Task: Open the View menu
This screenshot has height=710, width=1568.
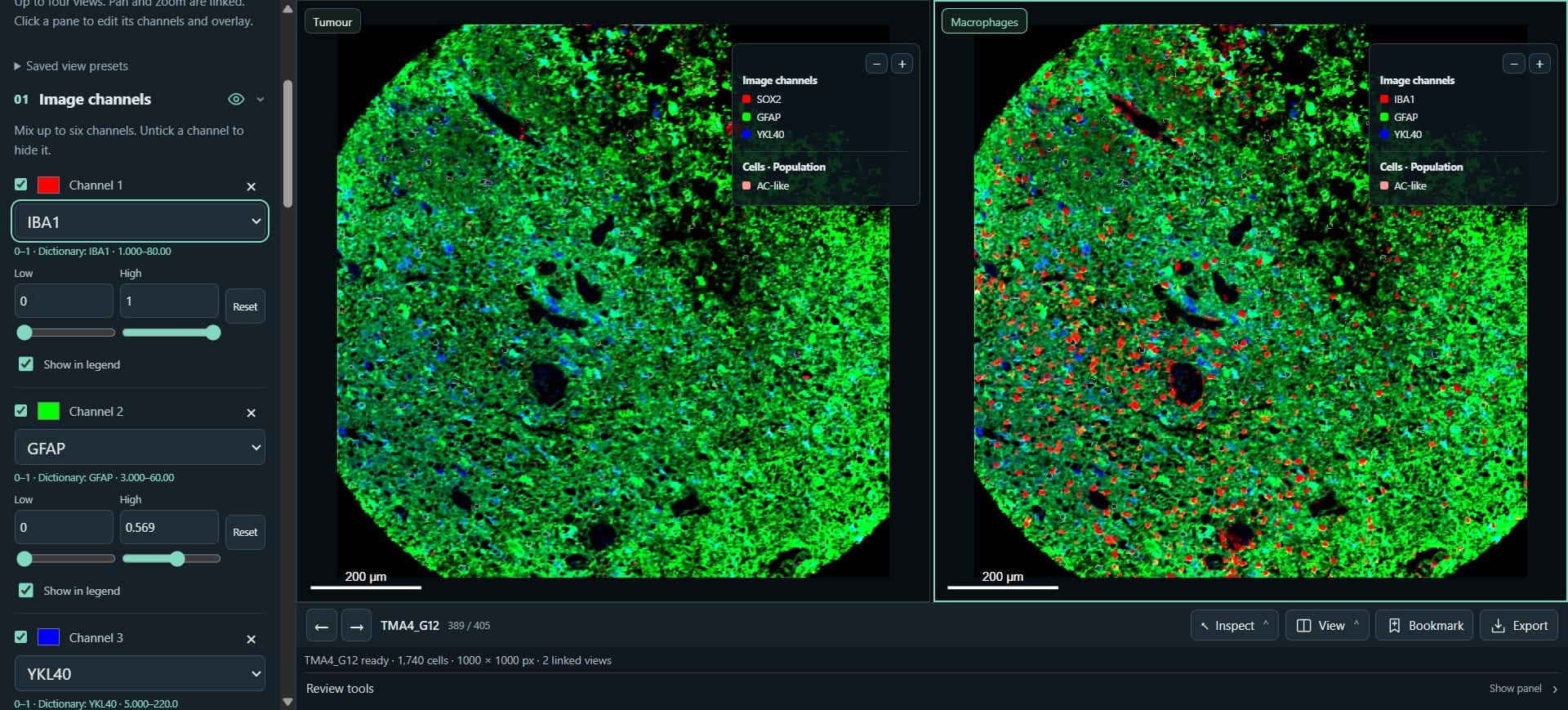Action: (x=1327, y=626)
